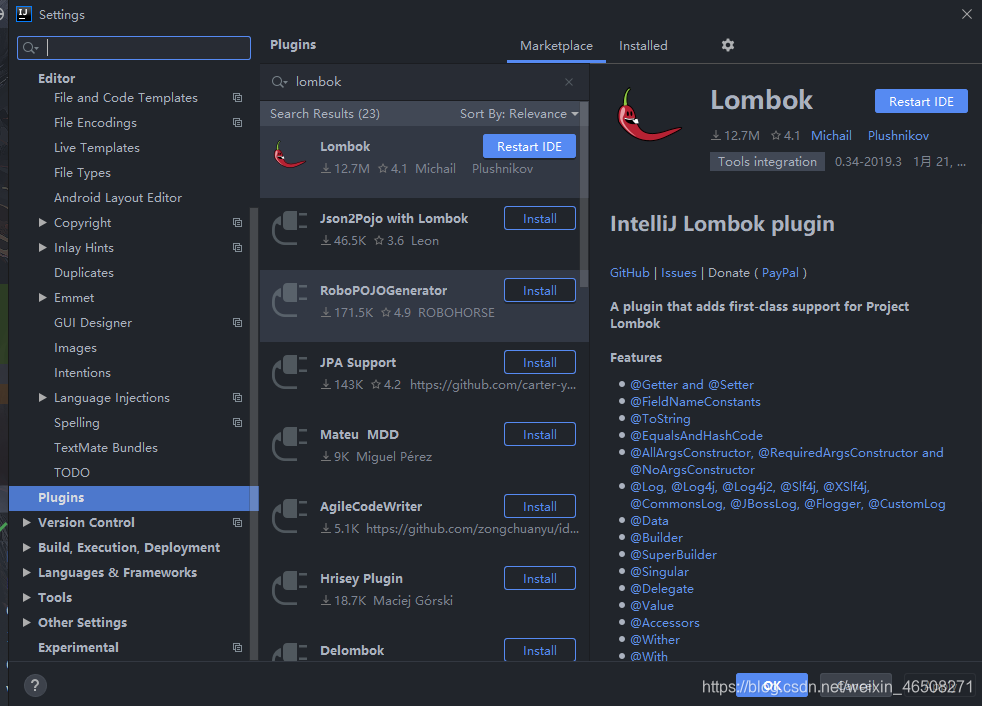Click the Lombok chili pepper icon in results
Screen dimensions: 982x706
pos(289,155)
